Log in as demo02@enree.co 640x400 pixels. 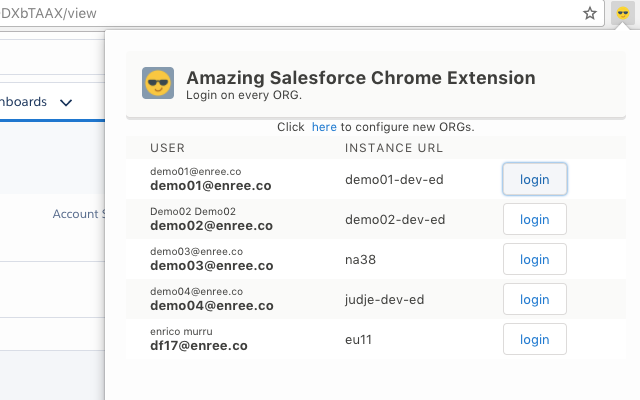point(535,219)
